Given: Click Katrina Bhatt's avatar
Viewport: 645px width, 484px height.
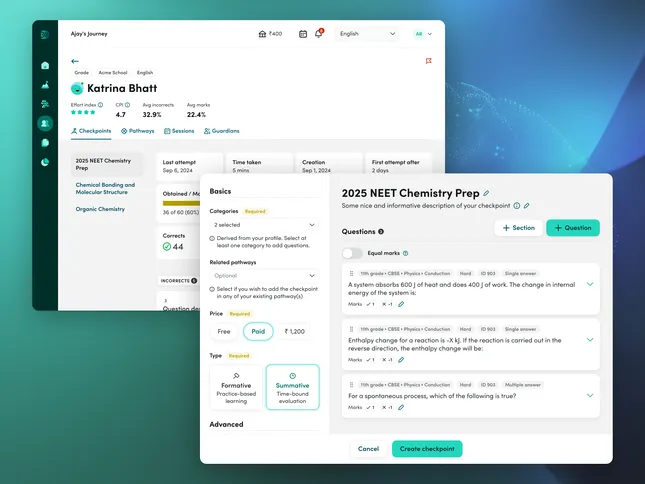Looking at the screenshot, I should 77,88.
